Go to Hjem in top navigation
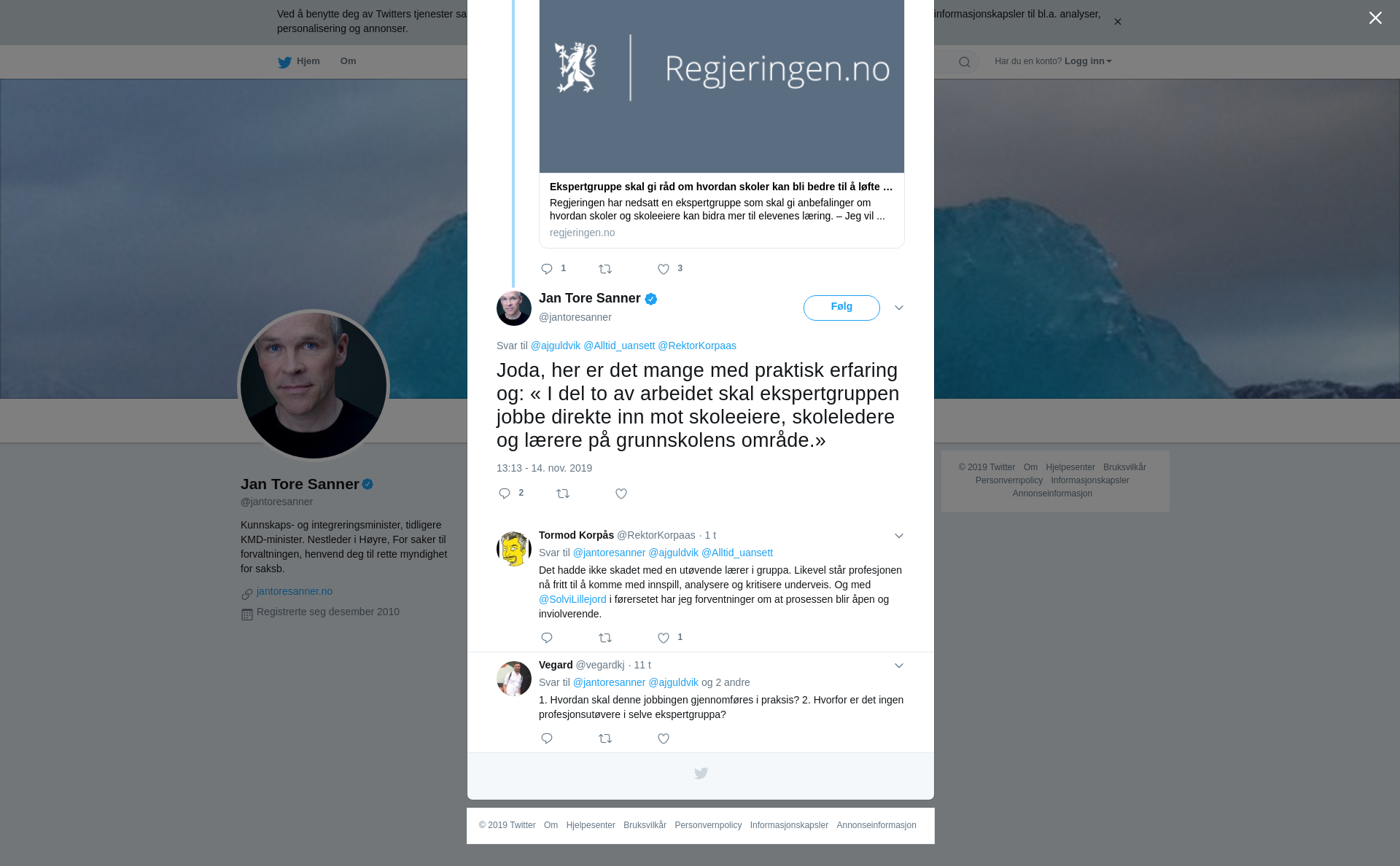 coord(299,62)
